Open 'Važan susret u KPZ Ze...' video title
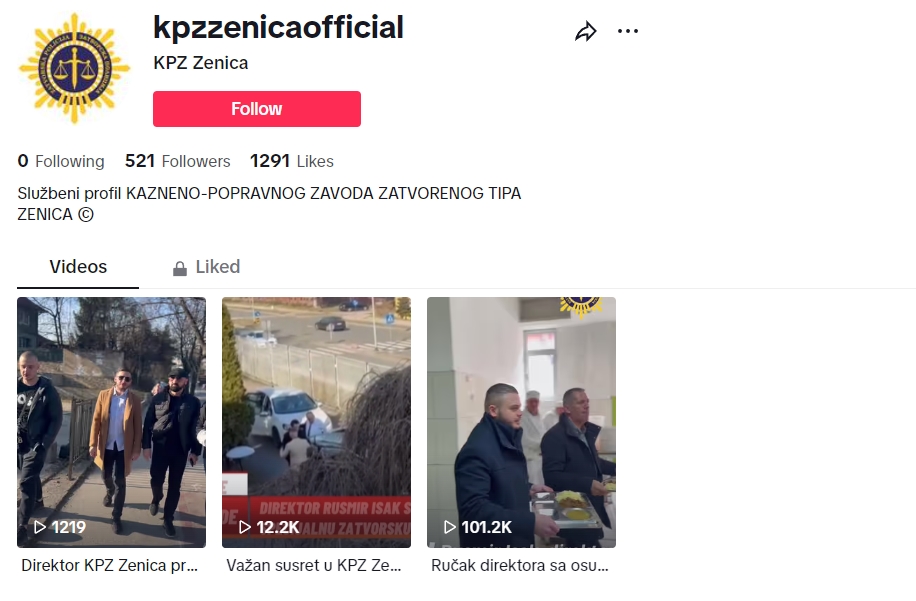The height and width of the screenshot is (601, 916). pos(314,565)
